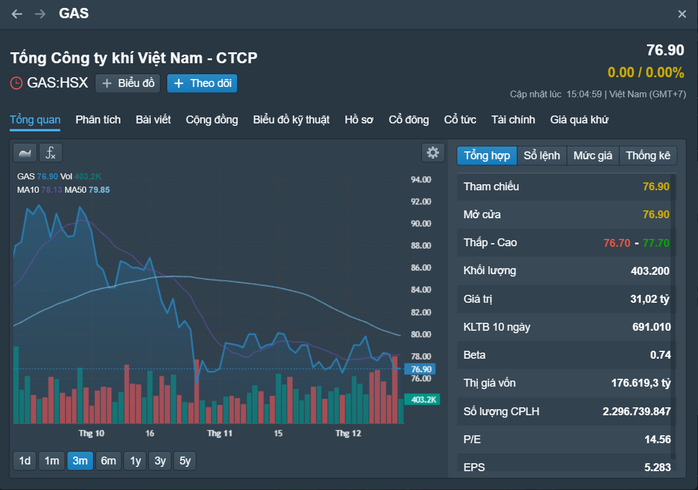Viewport: 698px width, 490px height.
Task: Go forward with the right arrow icon
Action: [x=40, y=14]
